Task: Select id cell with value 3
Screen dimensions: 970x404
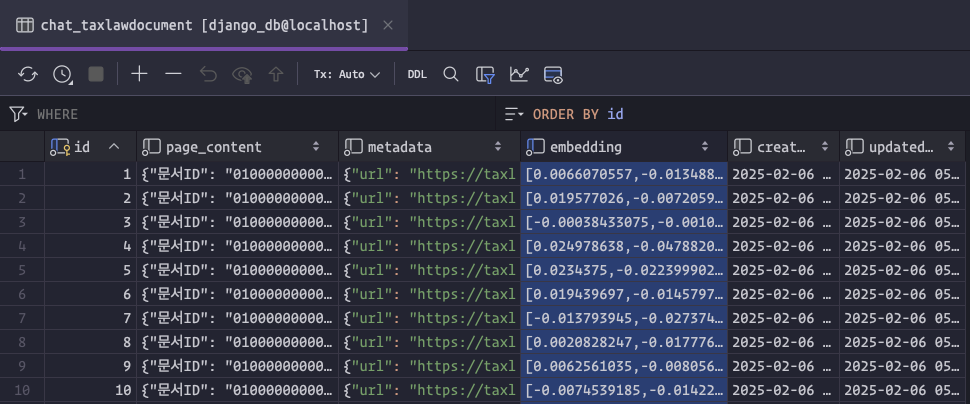Action: pos(90,222)
